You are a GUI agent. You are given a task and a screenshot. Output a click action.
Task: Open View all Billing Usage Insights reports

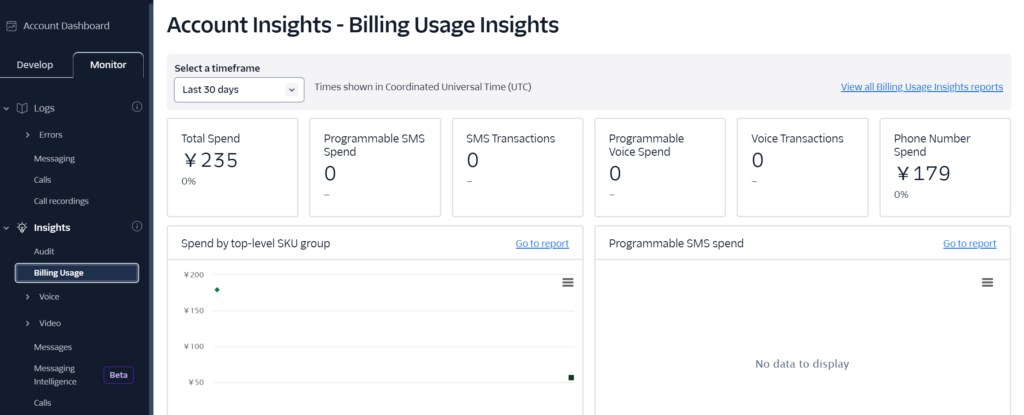coord(921,87)
